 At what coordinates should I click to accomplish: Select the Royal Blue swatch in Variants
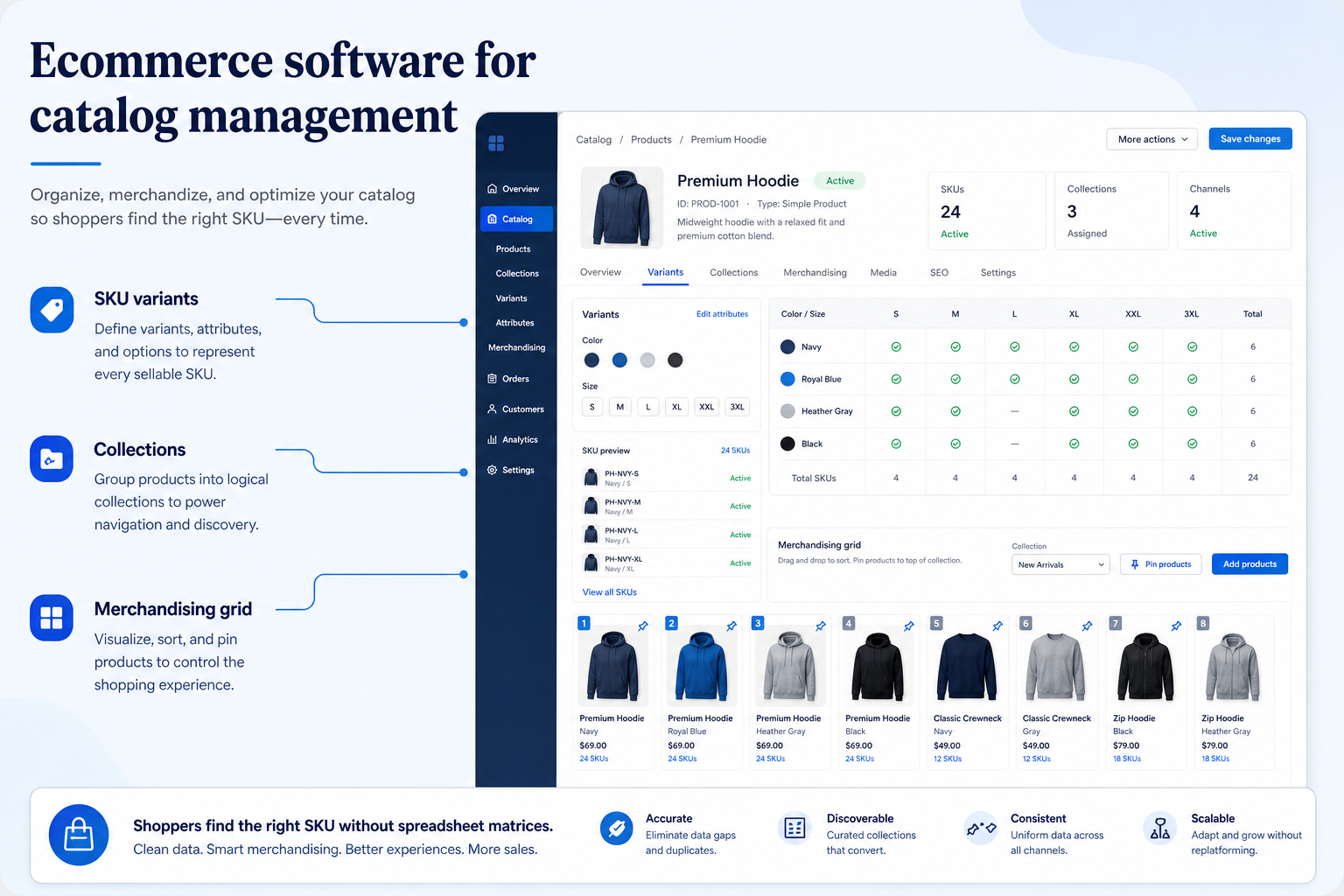pos(619,360)
